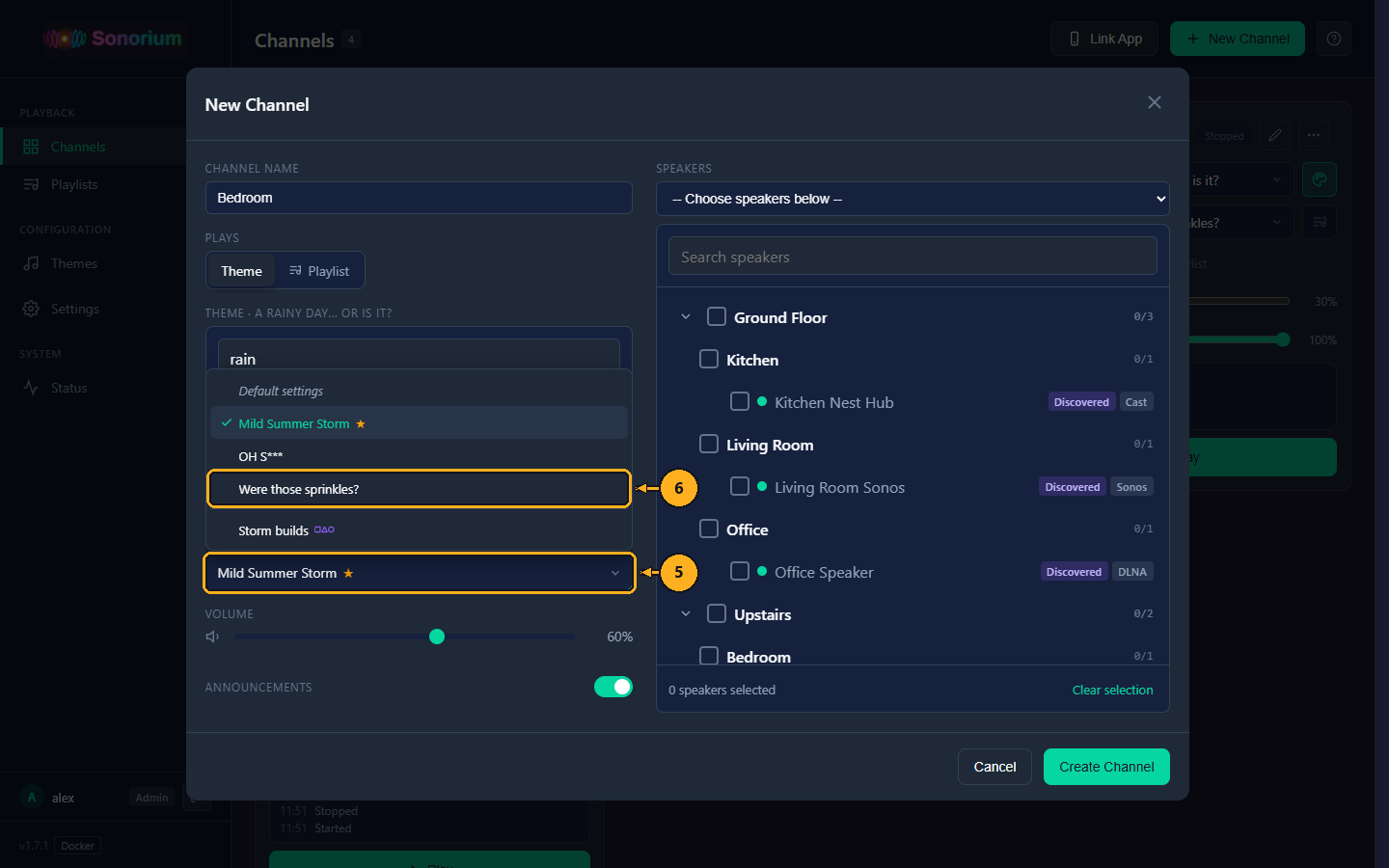The width and height of the screenshot is (1389, 868).
Task: Click the Sonorium logo
Action: [113, 39]
